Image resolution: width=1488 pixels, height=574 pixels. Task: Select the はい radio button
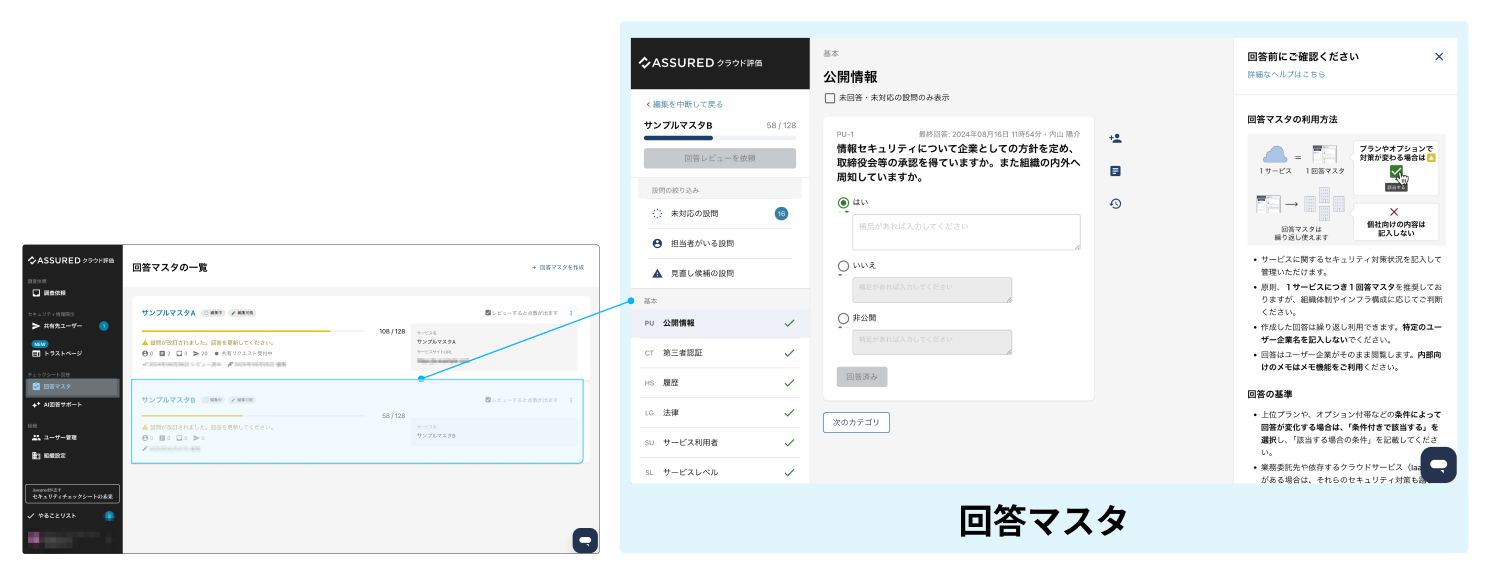[843, 202]
